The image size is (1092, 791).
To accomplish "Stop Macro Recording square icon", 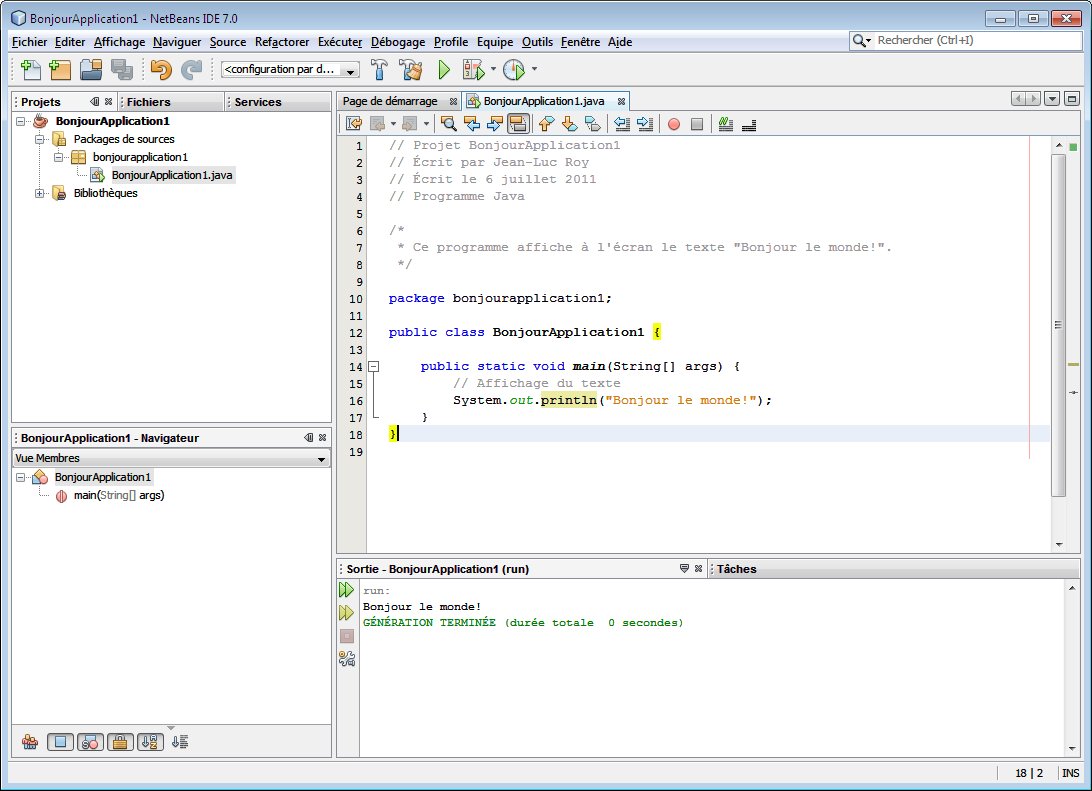I will pos(696,124).
